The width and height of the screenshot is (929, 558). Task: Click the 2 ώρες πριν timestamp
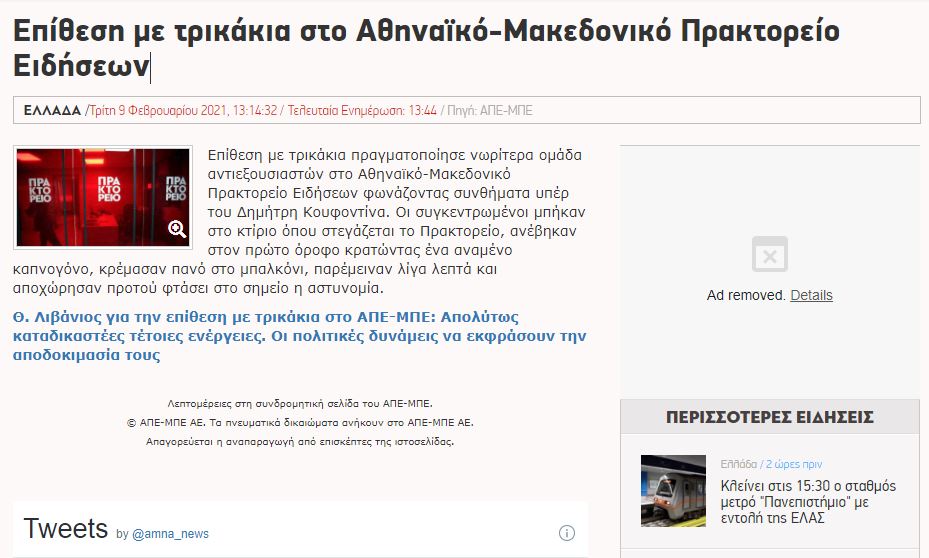tap(793, 464)
